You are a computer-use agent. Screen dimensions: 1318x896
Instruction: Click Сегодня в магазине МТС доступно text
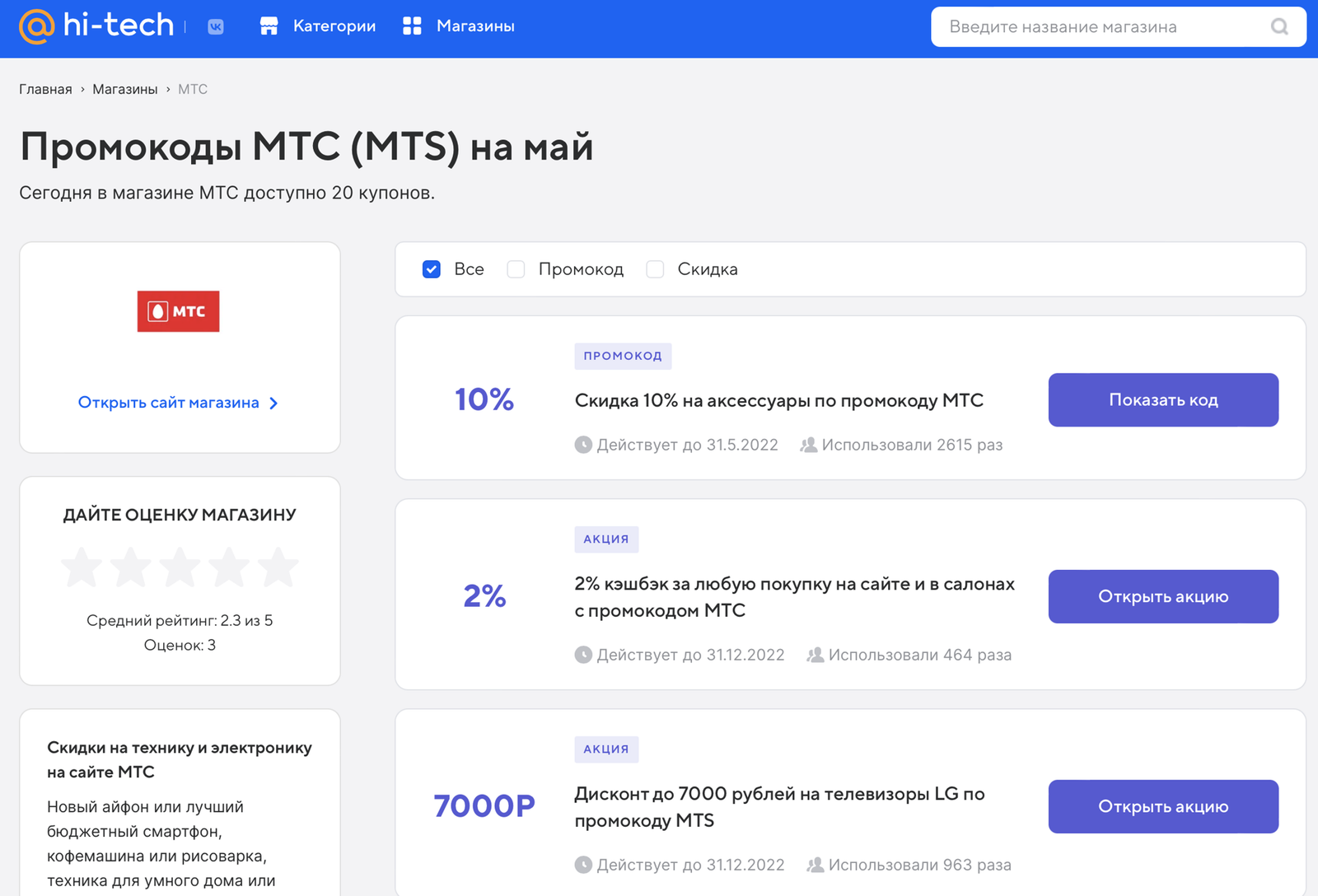point(227,193)
